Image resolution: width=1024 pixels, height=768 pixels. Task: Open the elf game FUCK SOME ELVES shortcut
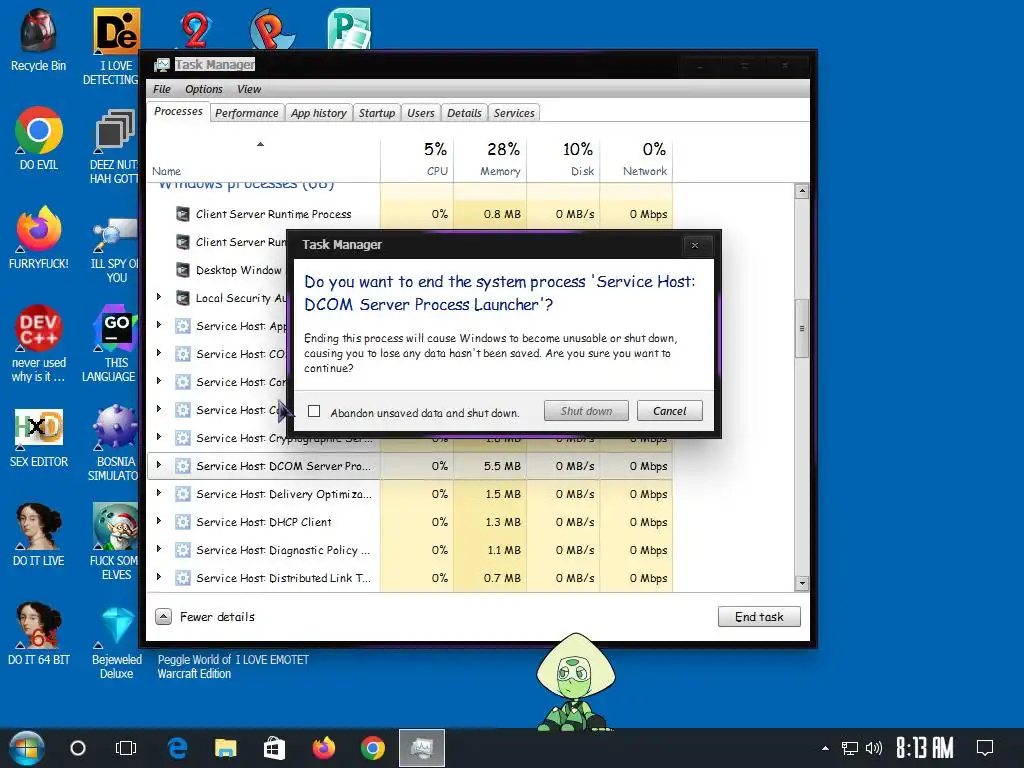pos(114,542)
